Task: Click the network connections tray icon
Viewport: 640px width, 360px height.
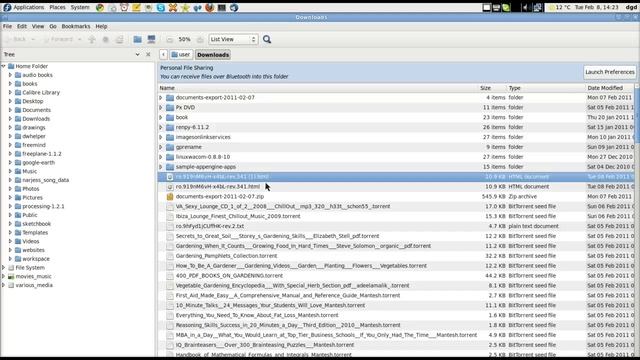Action: pos(537,7)
